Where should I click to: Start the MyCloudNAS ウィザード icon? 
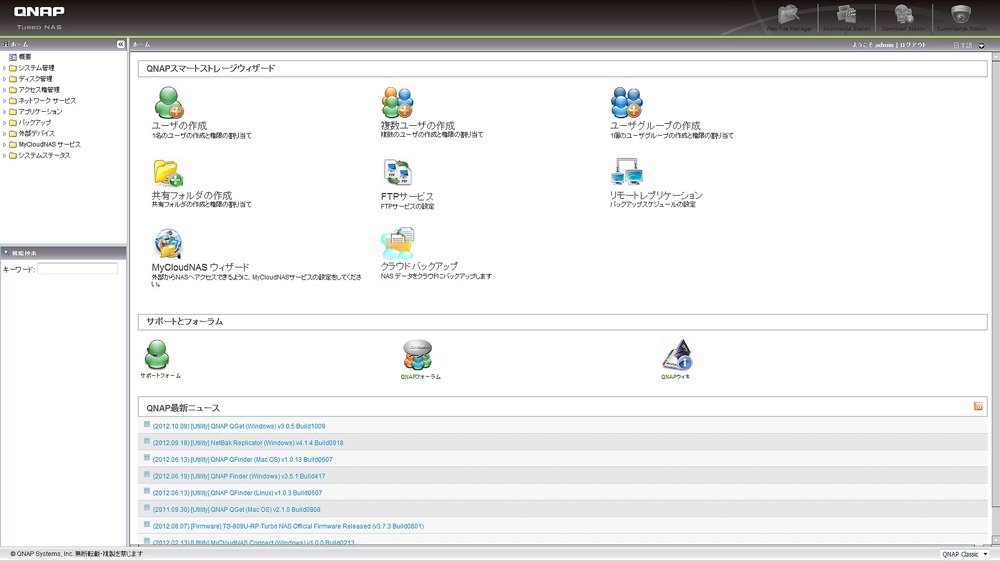(x=168, y=244)
